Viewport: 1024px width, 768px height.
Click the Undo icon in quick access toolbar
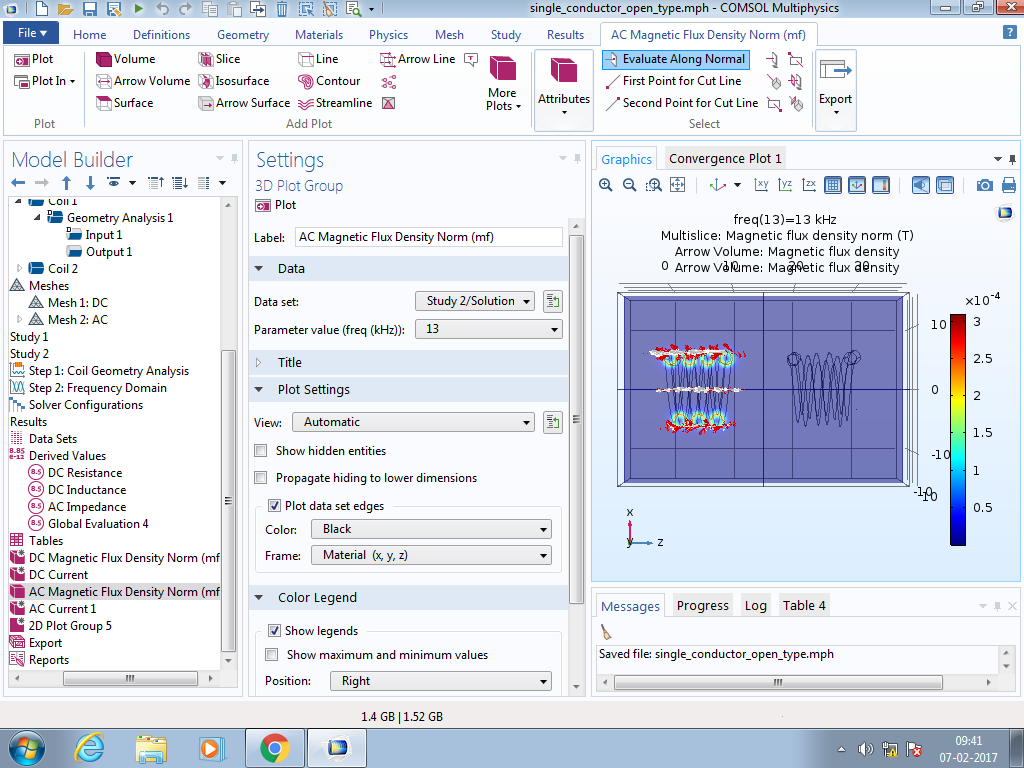162,9
